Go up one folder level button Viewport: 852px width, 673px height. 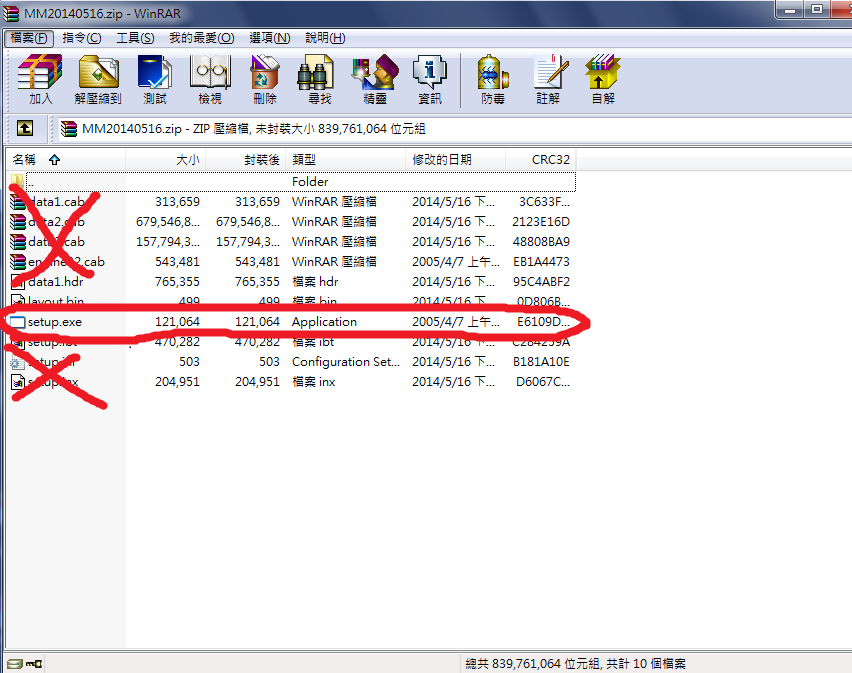click(x=25, y=128)
